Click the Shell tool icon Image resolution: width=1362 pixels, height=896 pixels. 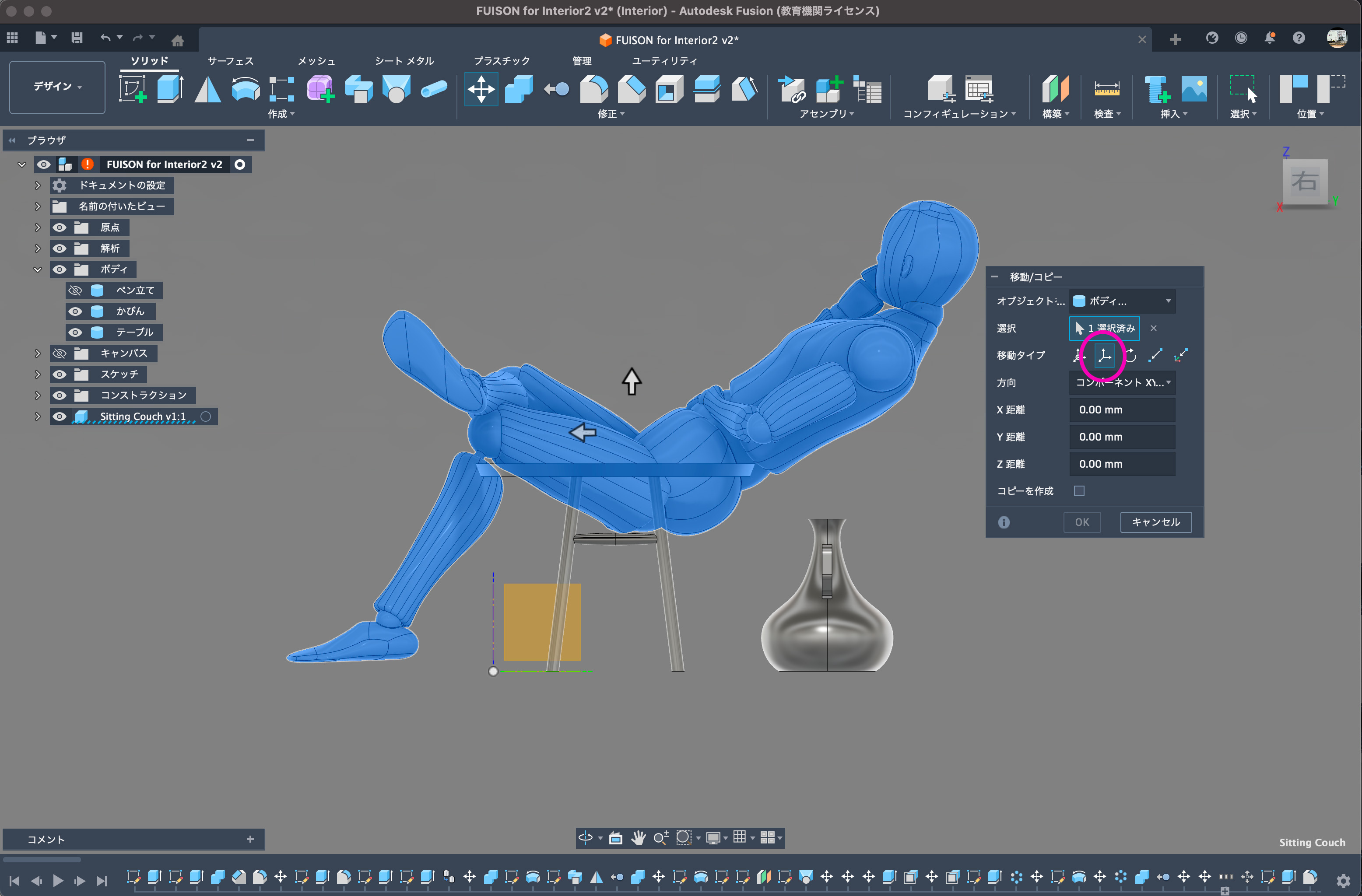pos(669,89)
